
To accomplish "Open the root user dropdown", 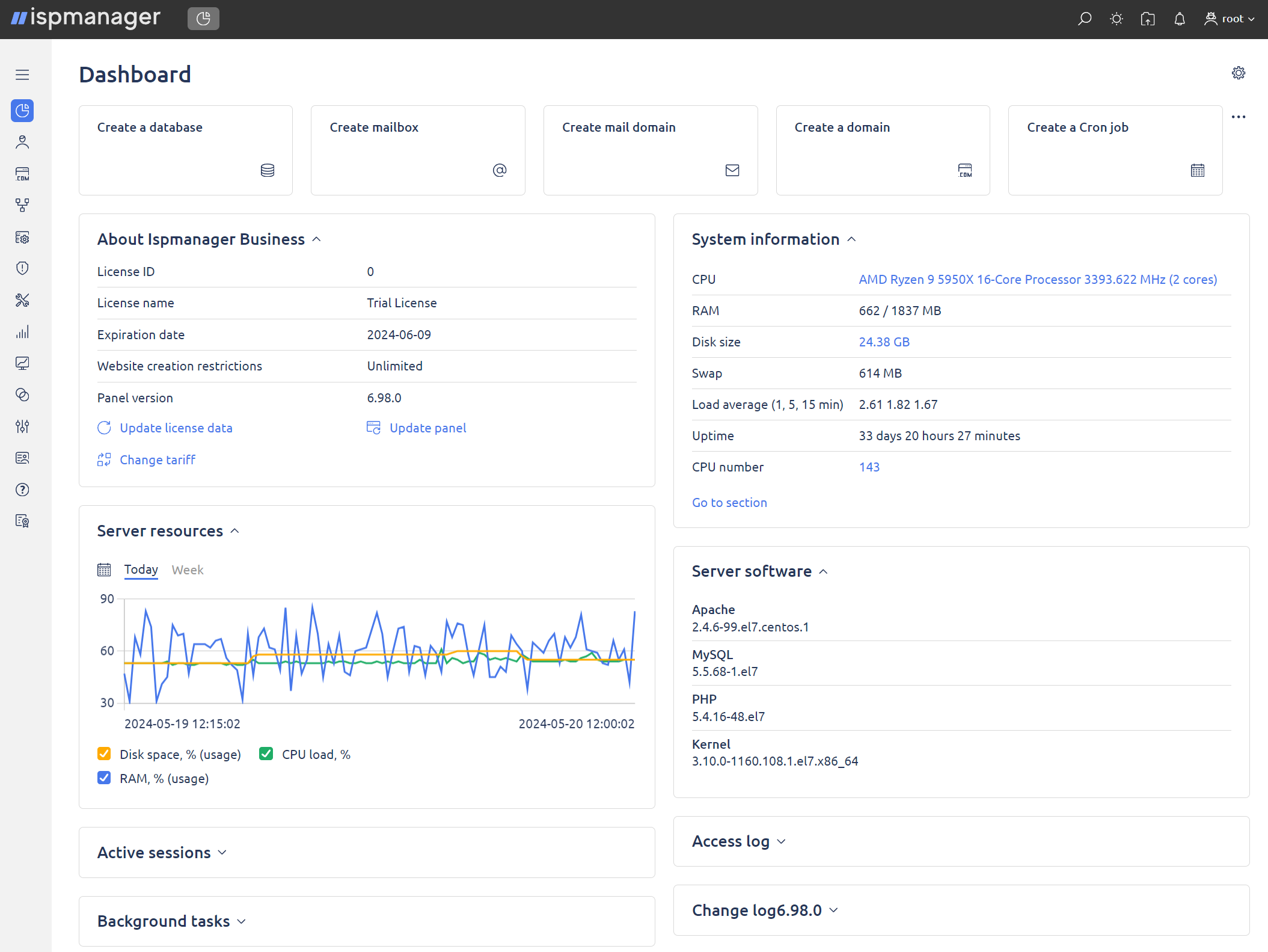I will pos(1230,19).
